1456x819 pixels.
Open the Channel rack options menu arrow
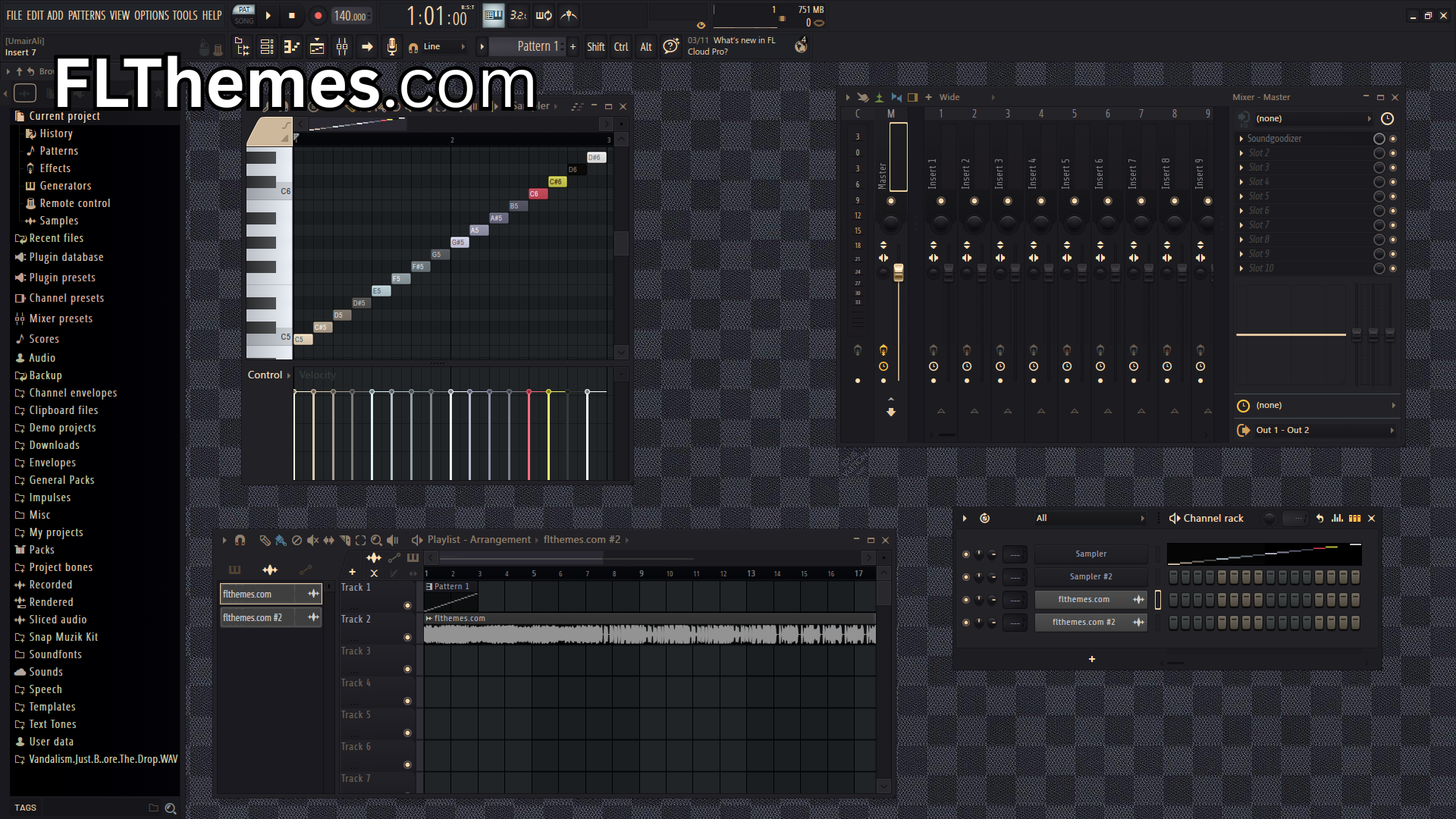[x=965, y=519]
